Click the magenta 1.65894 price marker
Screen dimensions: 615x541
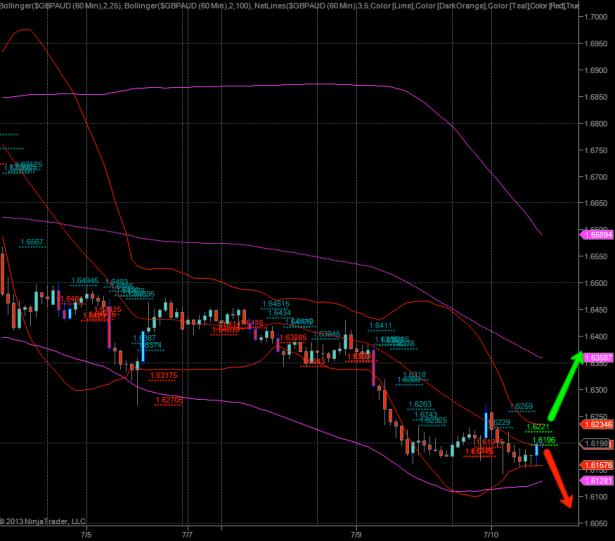pos(596,235)
